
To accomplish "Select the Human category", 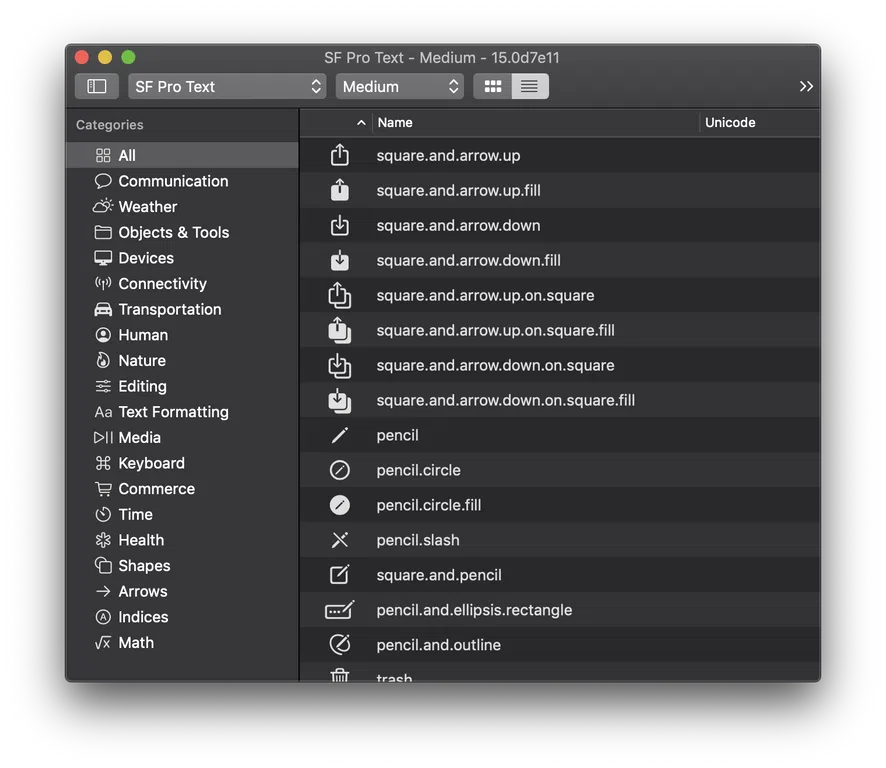I will (x=183, y=335).
